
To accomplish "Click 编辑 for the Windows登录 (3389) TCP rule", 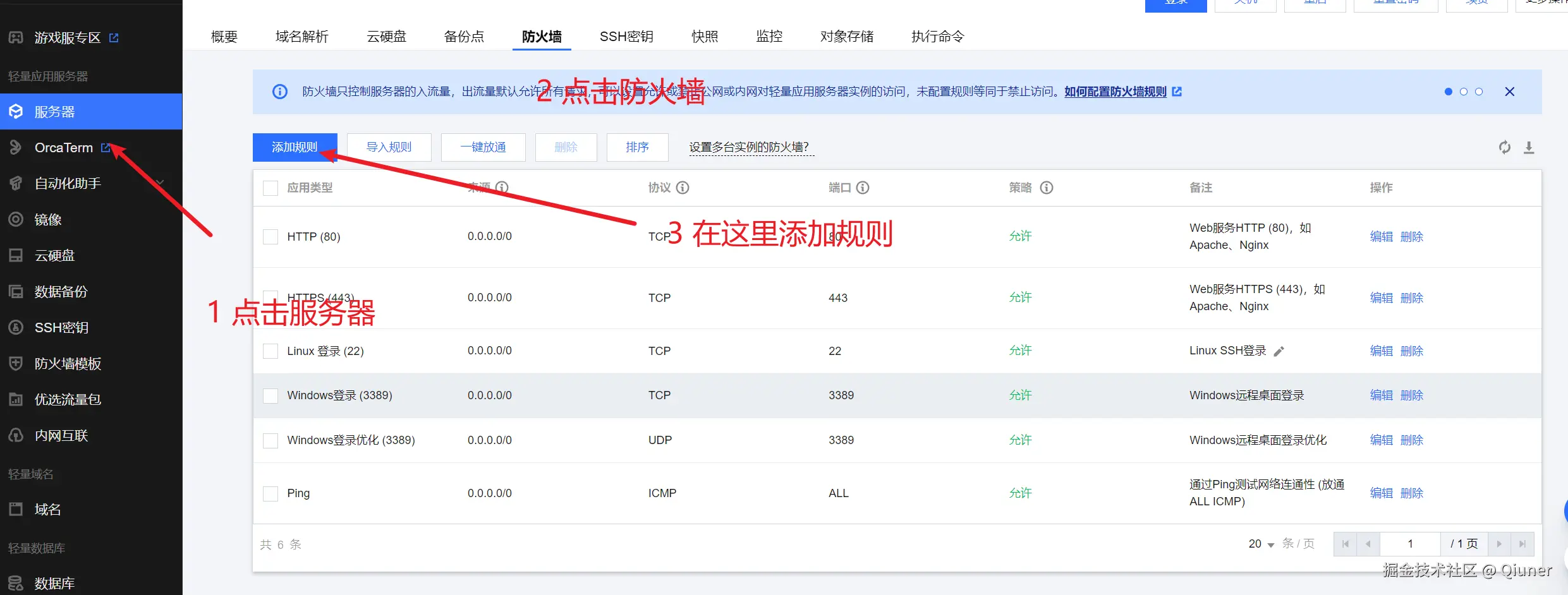I will point(1382,395).
